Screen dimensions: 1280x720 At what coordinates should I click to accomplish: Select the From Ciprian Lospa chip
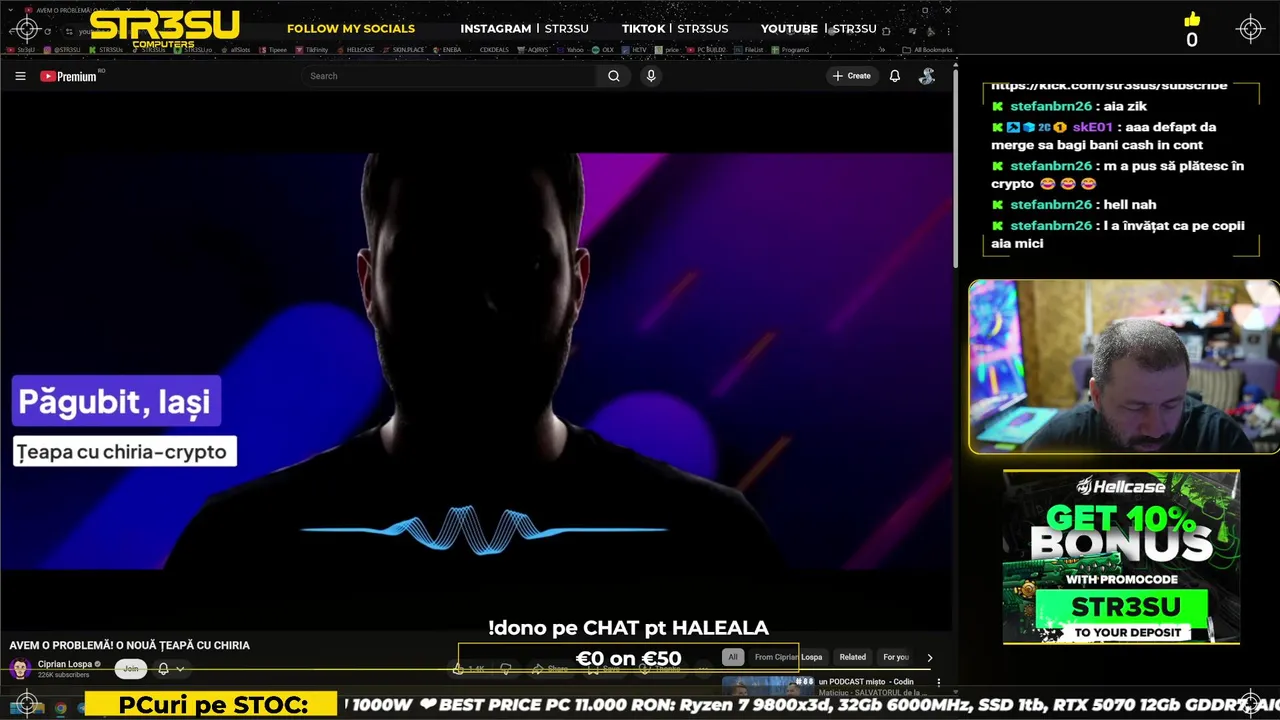coord(788,657)
